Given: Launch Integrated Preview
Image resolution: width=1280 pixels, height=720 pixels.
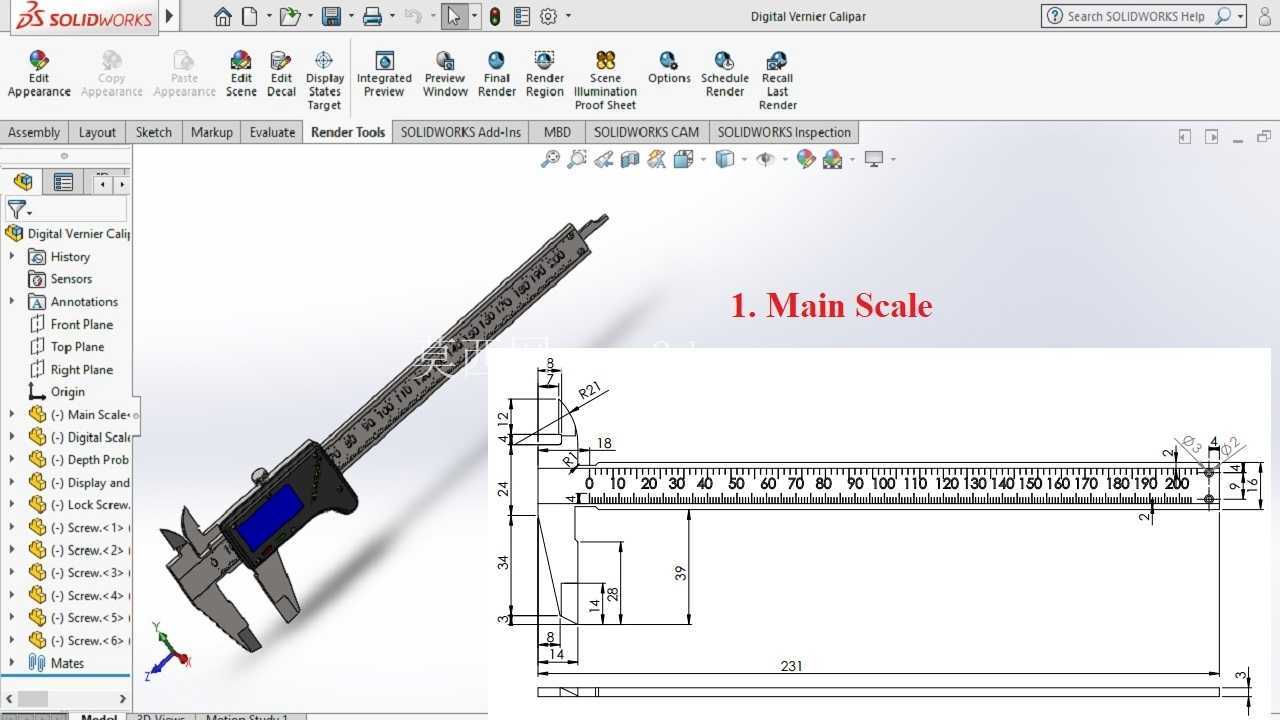Looking at the screenshot, I should [x=384, y=74].
